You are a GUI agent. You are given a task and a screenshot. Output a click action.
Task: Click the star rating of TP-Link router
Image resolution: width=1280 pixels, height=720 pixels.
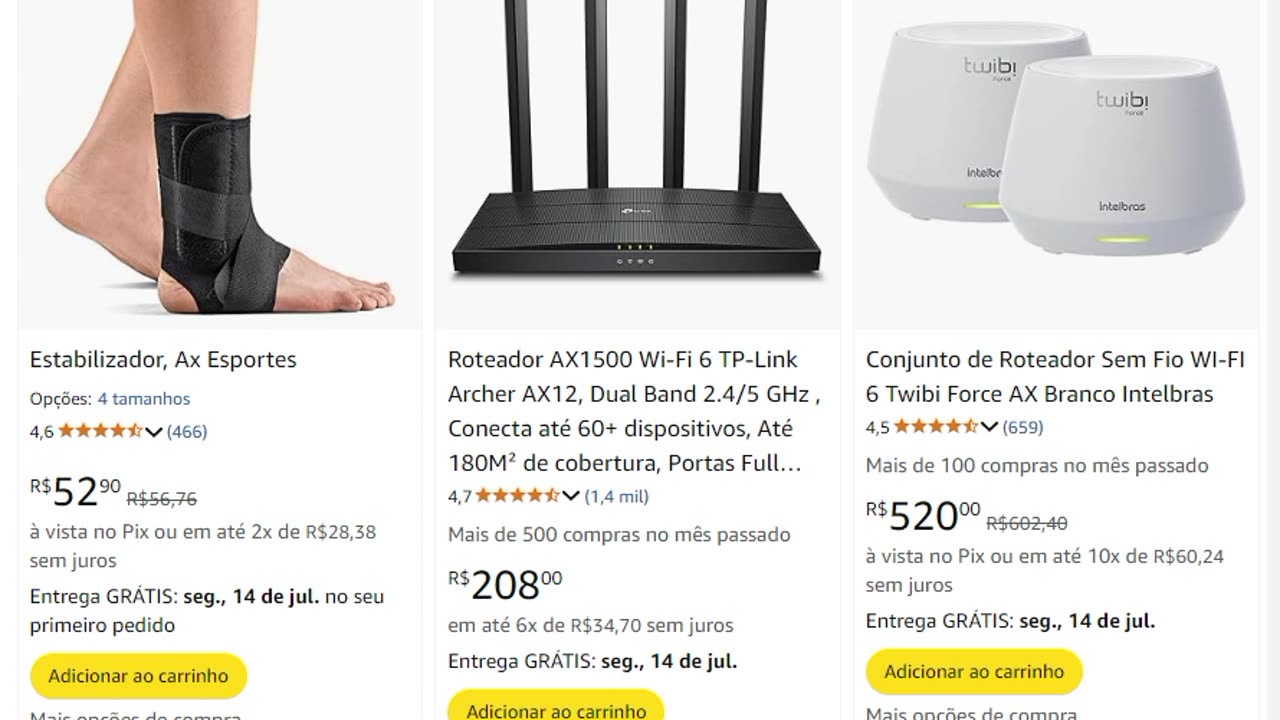click(x=518, y=495)
